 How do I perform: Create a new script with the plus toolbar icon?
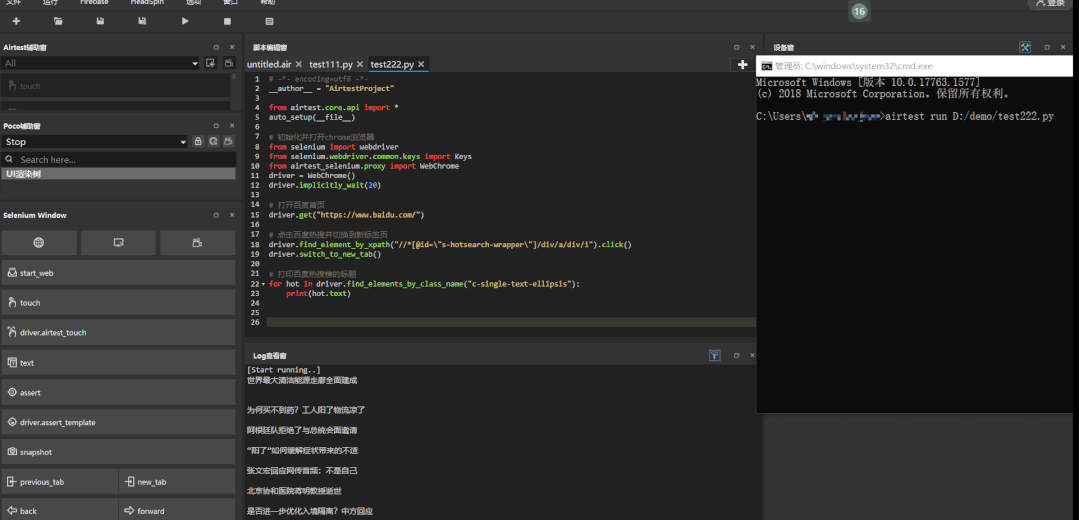[17, 21]
